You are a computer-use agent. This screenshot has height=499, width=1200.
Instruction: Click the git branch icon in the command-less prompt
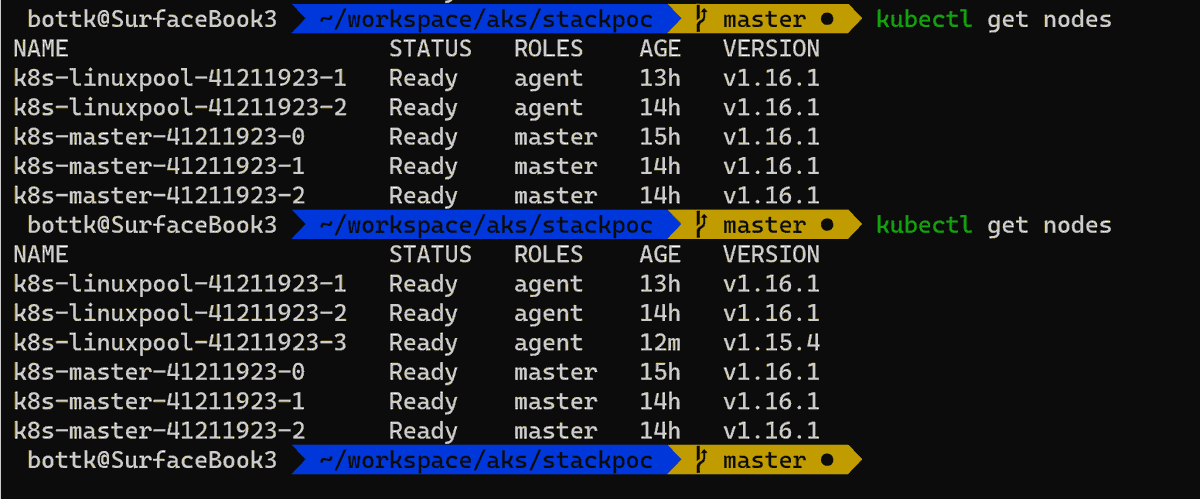[701, 460]
